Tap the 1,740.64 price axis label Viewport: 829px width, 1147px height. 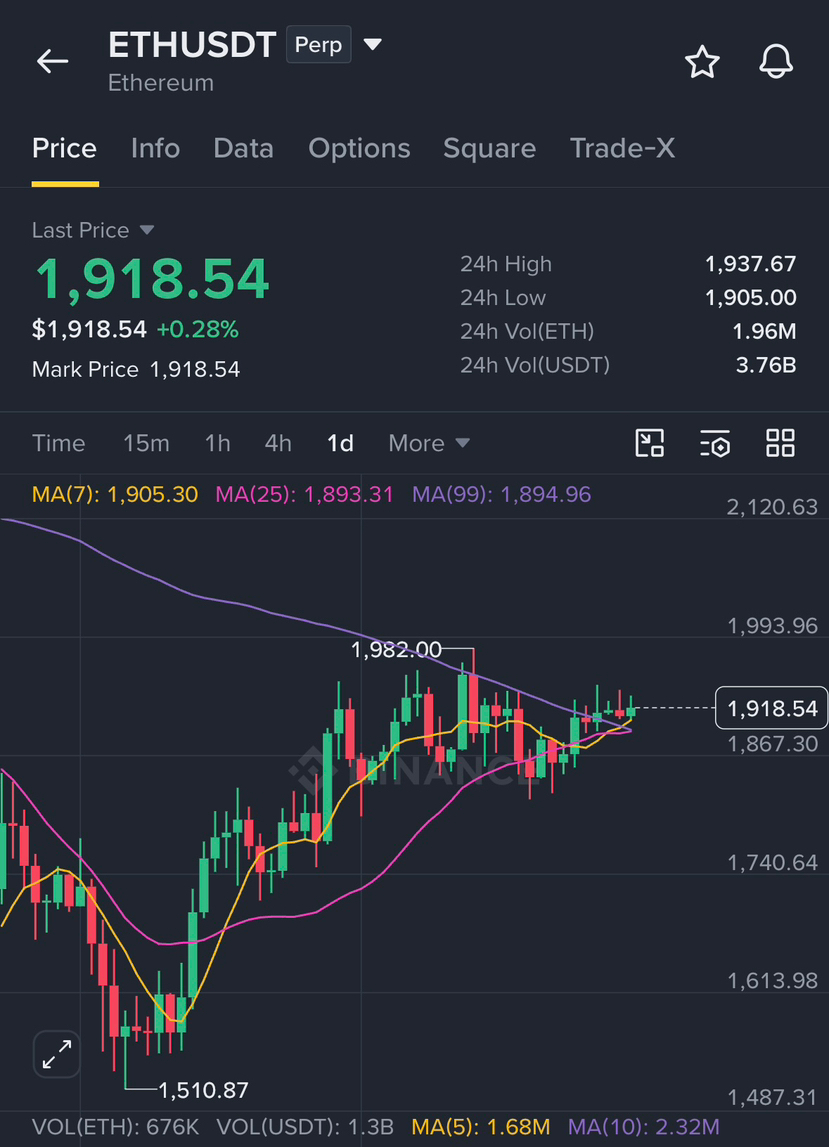tap(772, 863)
